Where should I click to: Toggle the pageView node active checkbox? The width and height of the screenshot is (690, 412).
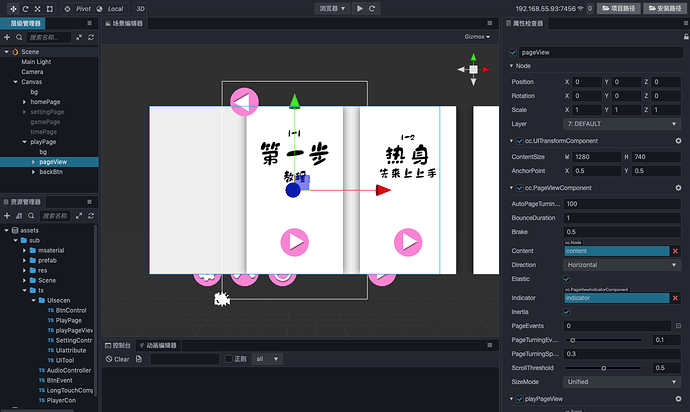513,52
